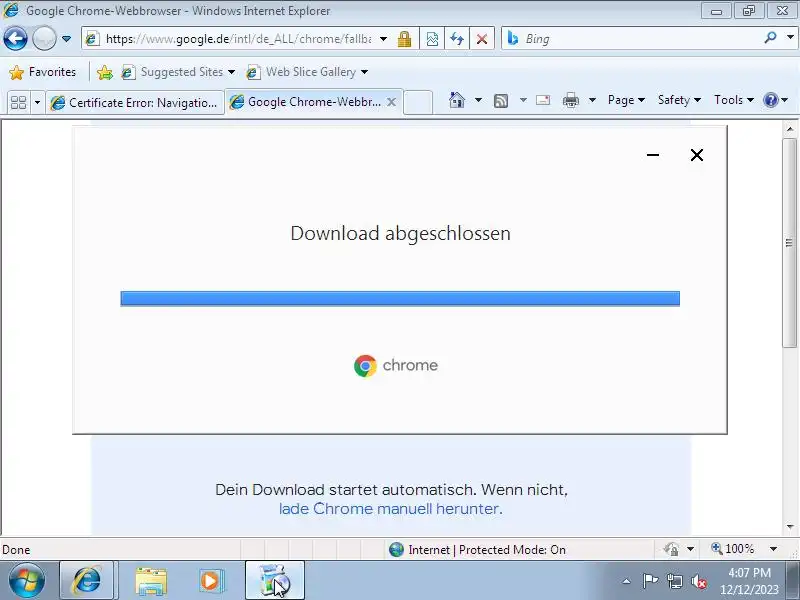The width and height of the screenshot is (800, 600).
Task: Expand the Print options dropdown arrow
Action: coord(592,100)
